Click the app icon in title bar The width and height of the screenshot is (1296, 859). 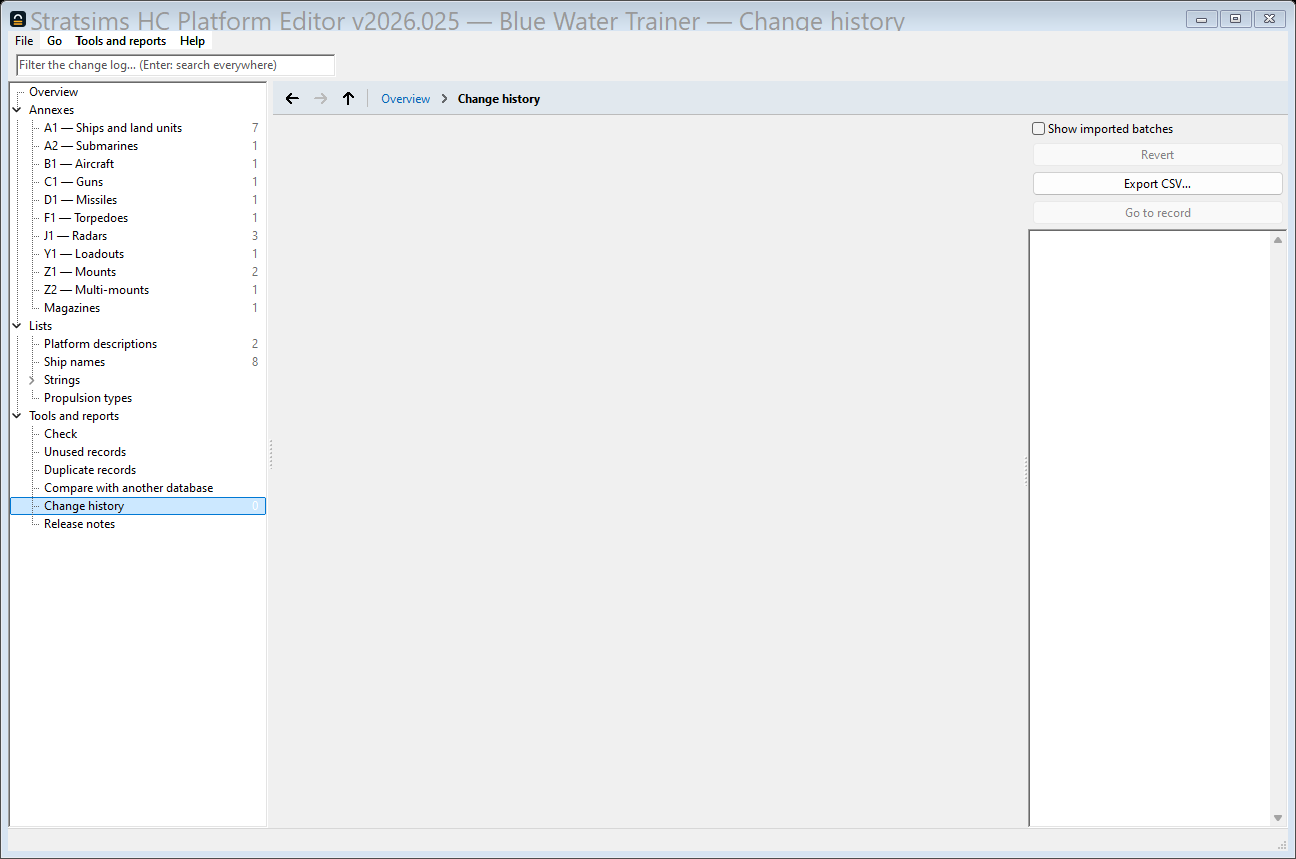18,19
